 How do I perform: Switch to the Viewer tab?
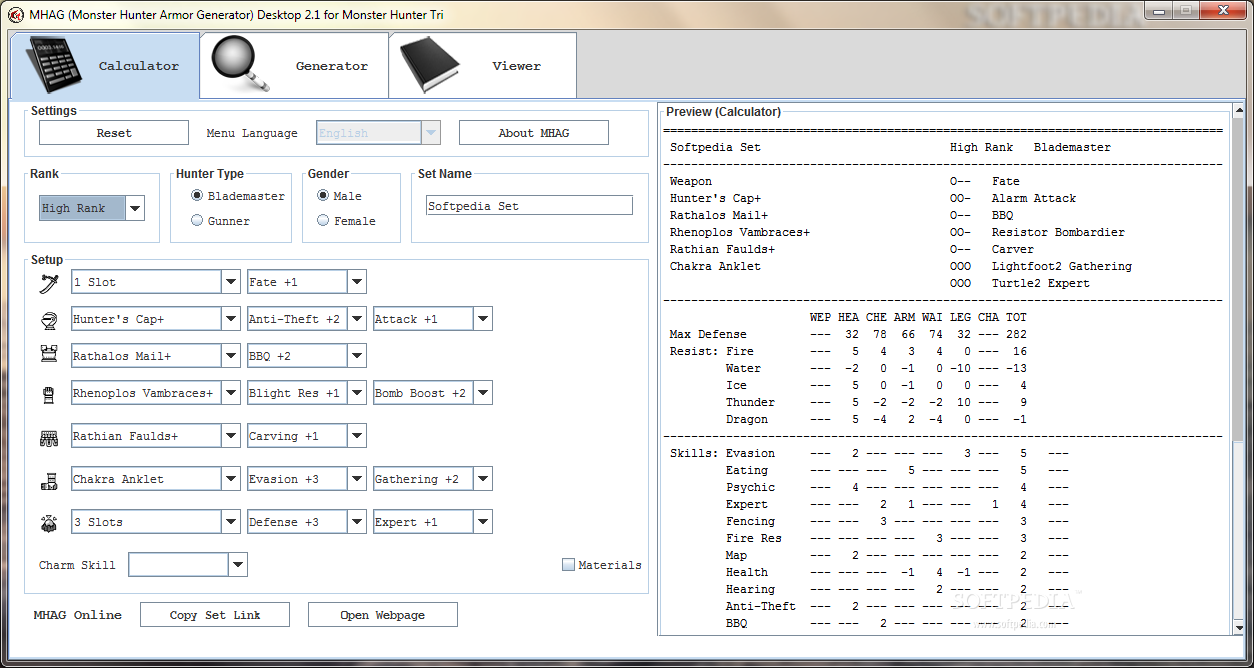click(x=482, y=66)
